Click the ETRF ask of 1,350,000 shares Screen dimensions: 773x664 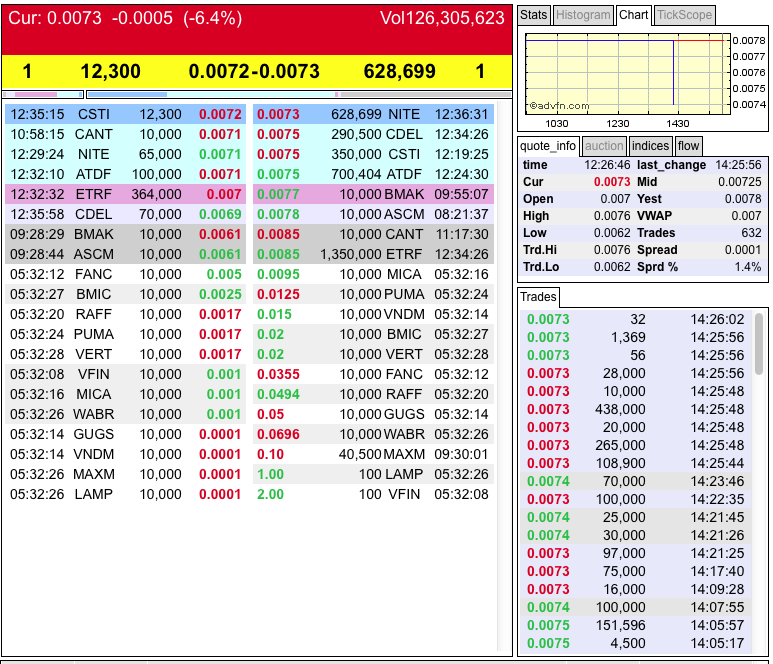[x=373, y=254]
